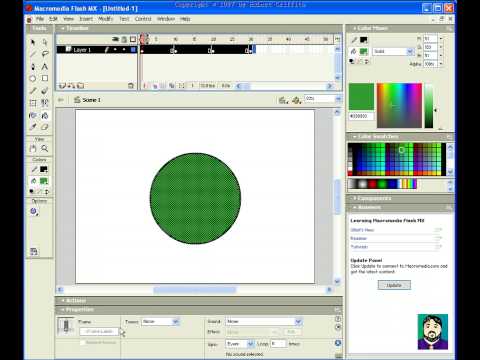The height and width of the screenshot is (360, 480).
Task: Open the Solid fill style dropdown
Action: (x=393, y=51)
